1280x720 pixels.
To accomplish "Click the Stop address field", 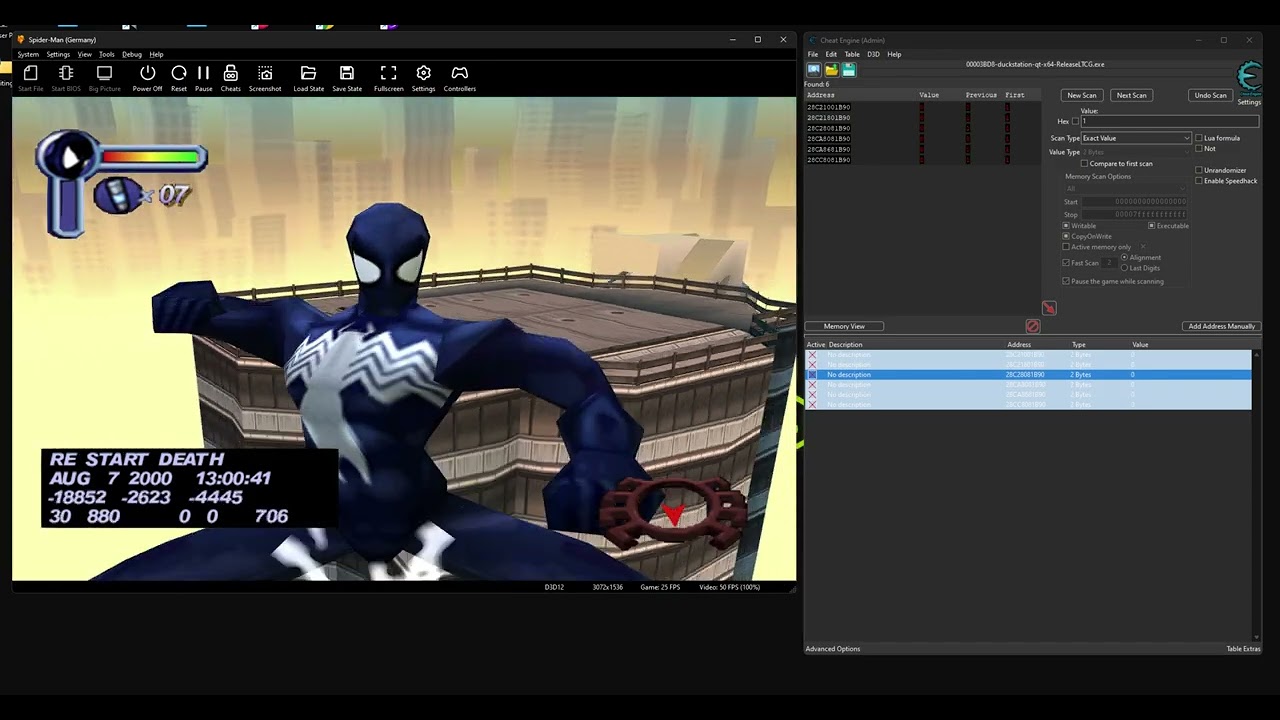I will (x=1136, y=214).
